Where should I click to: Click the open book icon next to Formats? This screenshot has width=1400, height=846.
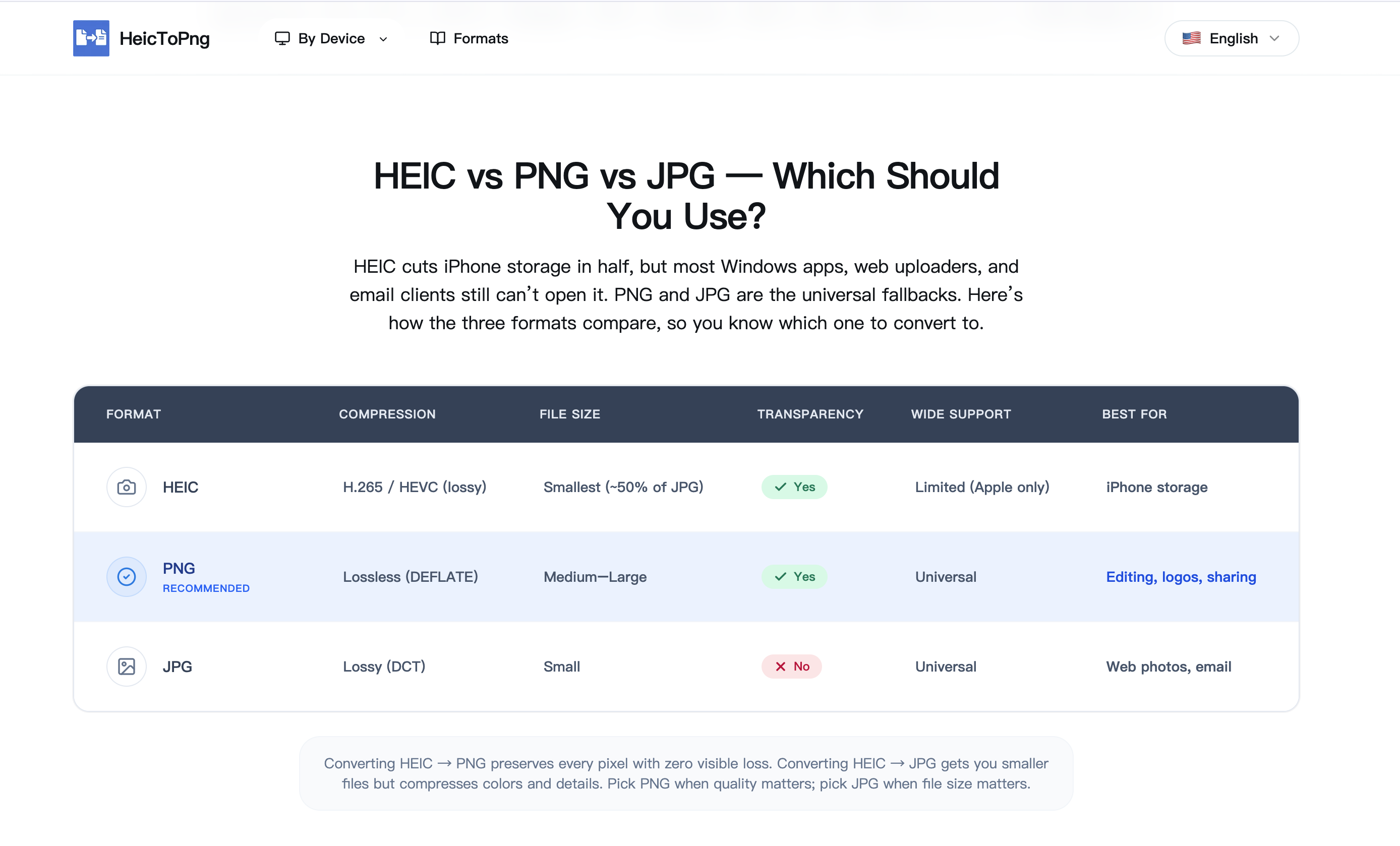[x=437, y=38]
